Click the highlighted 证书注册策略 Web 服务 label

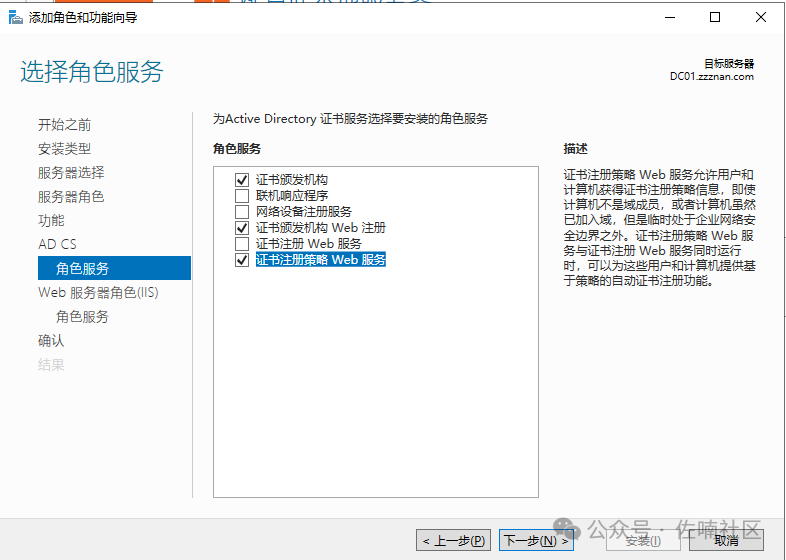coord(321,260)
